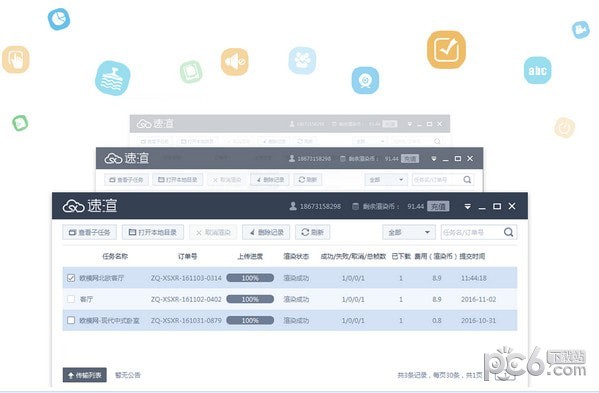Click 删除记录 in the middle window
This screenshot has width=599, height=393.
[270, 180]
